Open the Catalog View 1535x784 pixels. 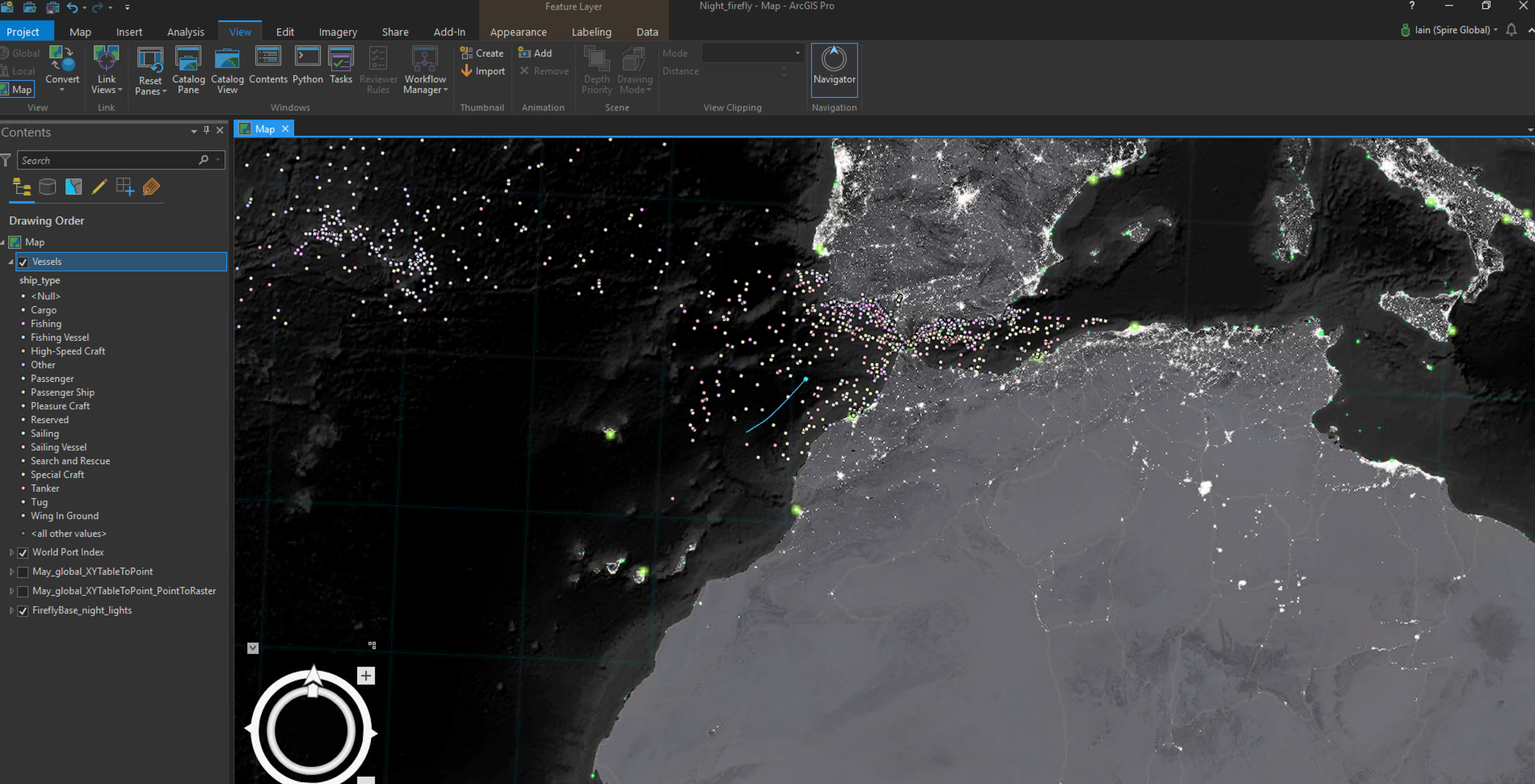coord(227,69)
